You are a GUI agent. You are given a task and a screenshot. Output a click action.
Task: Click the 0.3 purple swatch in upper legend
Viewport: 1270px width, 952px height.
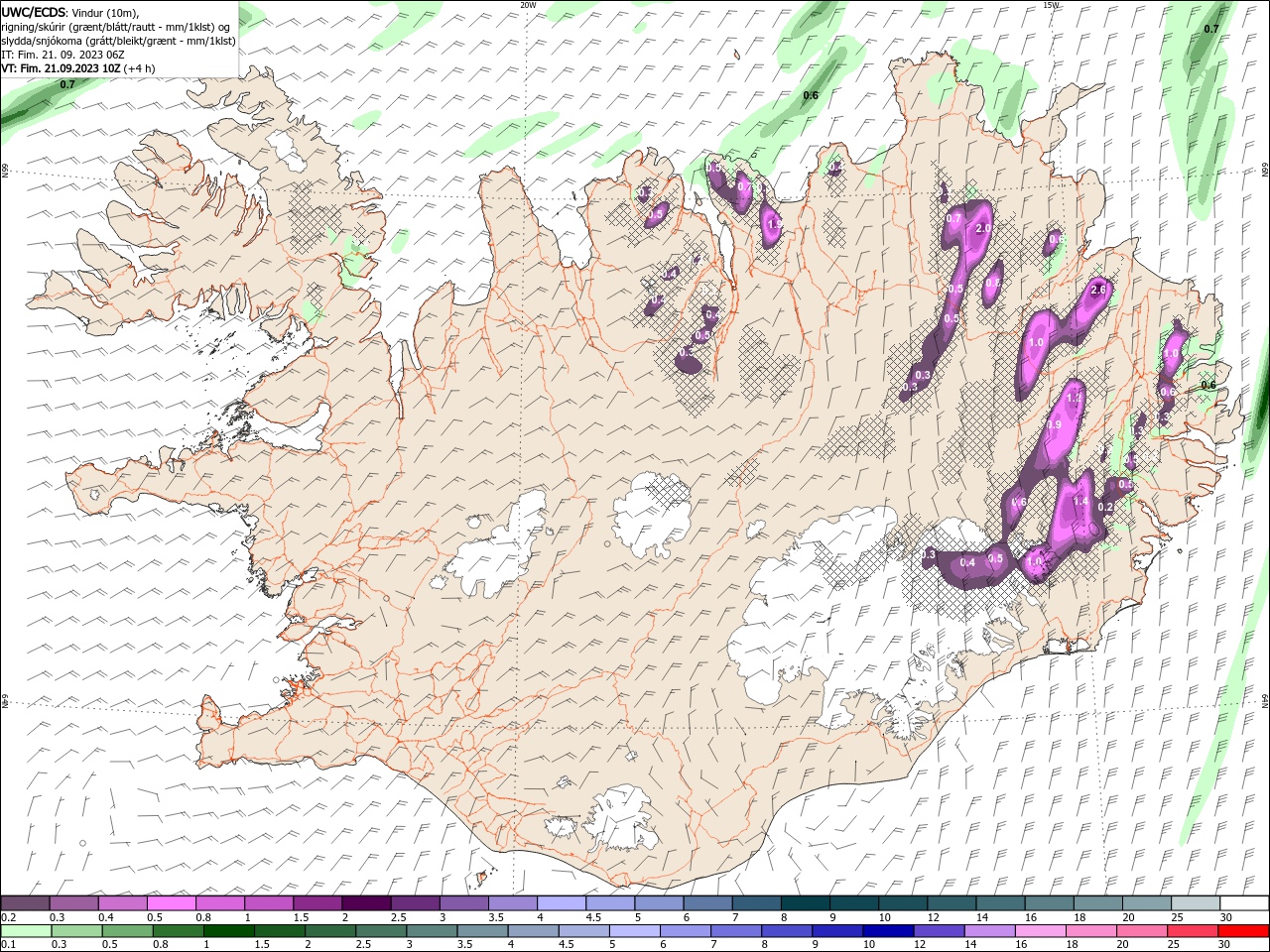point(73,903)
